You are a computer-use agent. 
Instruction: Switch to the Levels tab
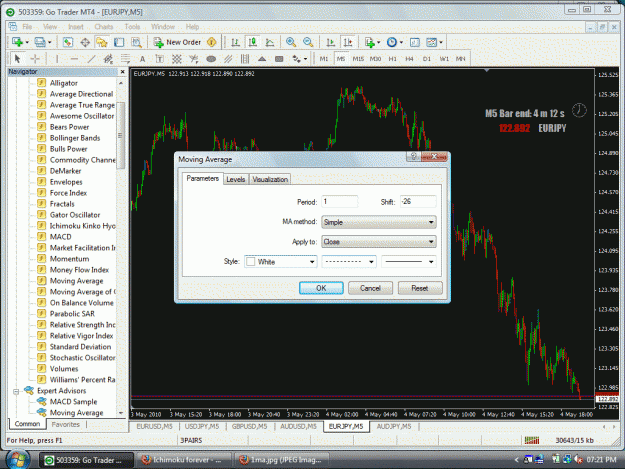click(236, 179)
